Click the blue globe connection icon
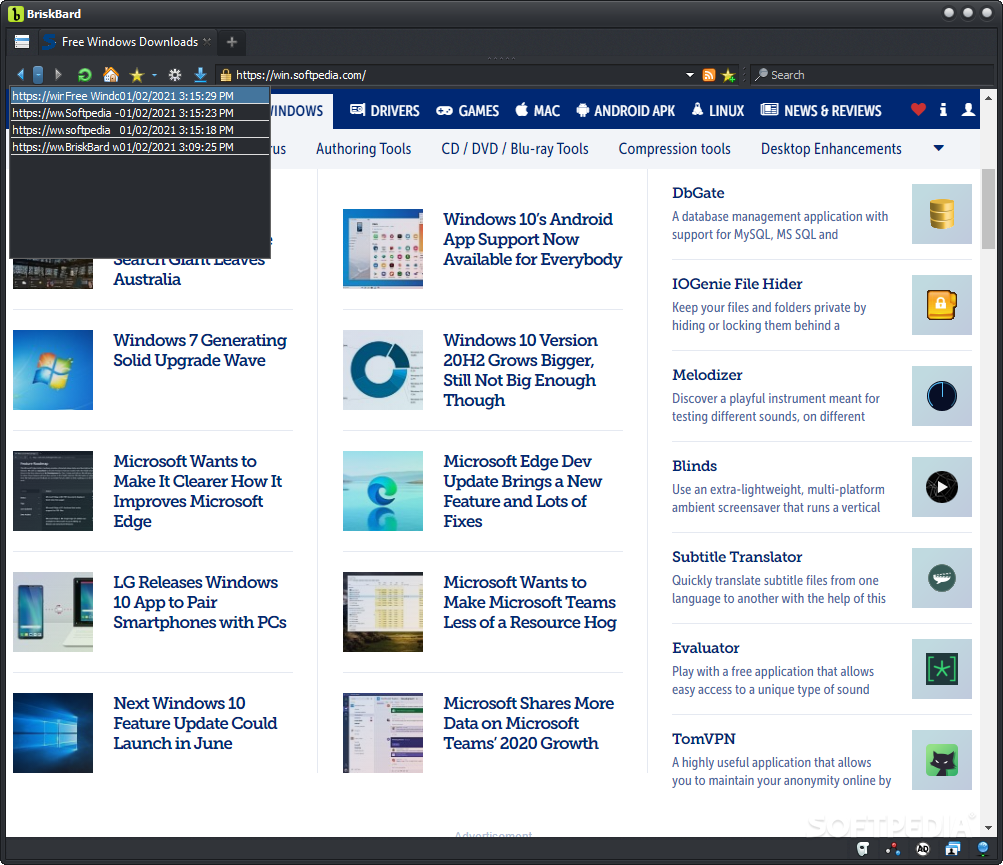The width and height of the screenshot is (1003, 865). [x=983, y=849]
